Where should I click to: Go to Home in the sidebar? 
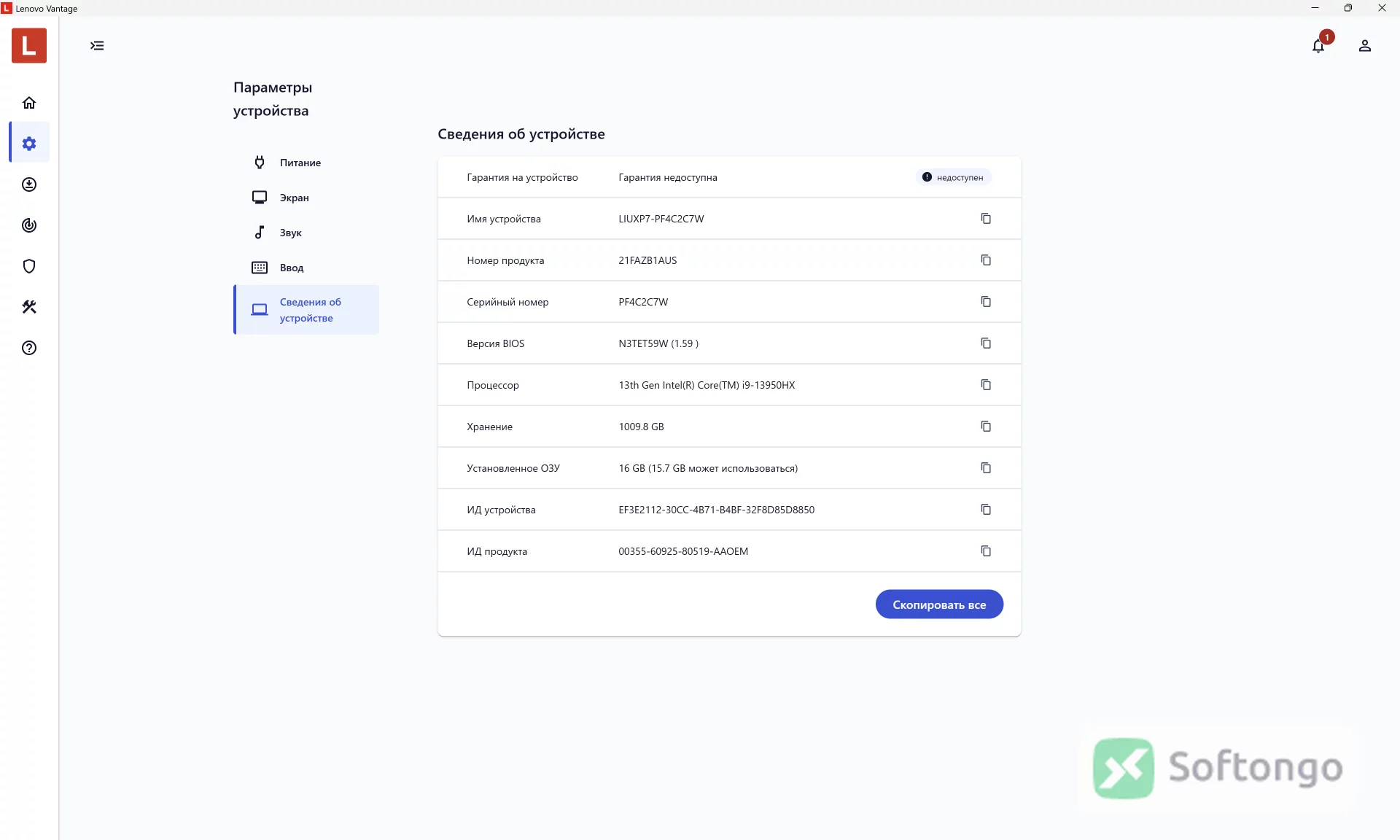pos(29,103)
